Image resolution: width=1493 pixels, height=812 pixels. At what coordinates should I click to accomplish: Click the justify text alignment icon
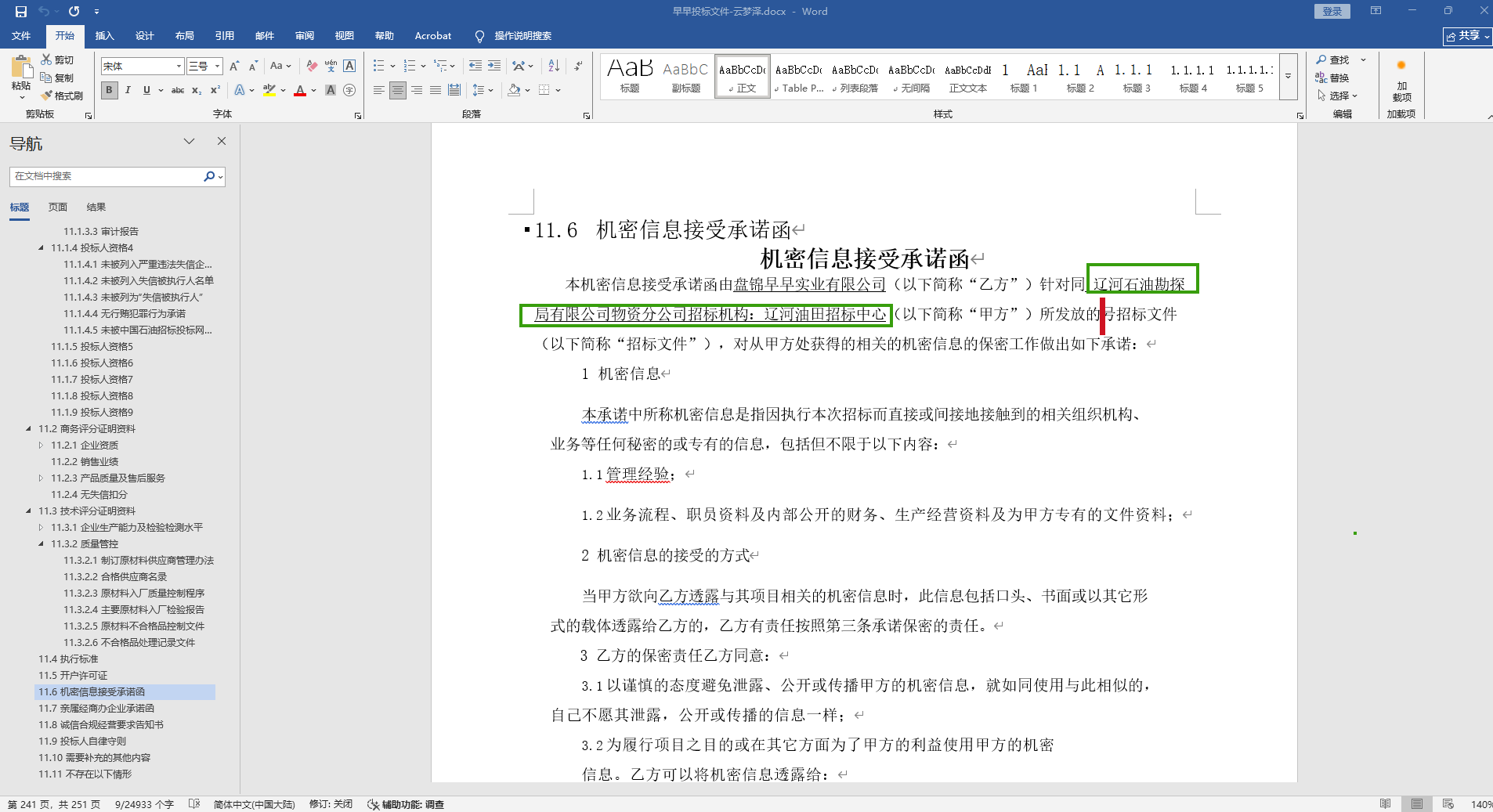coord(436,90)
